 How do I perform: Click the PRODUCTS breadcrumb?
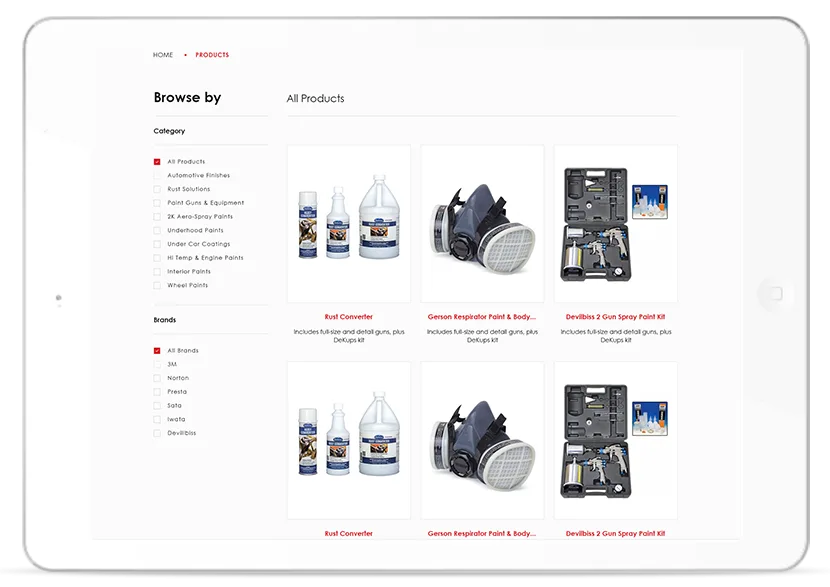click(212, 55)
